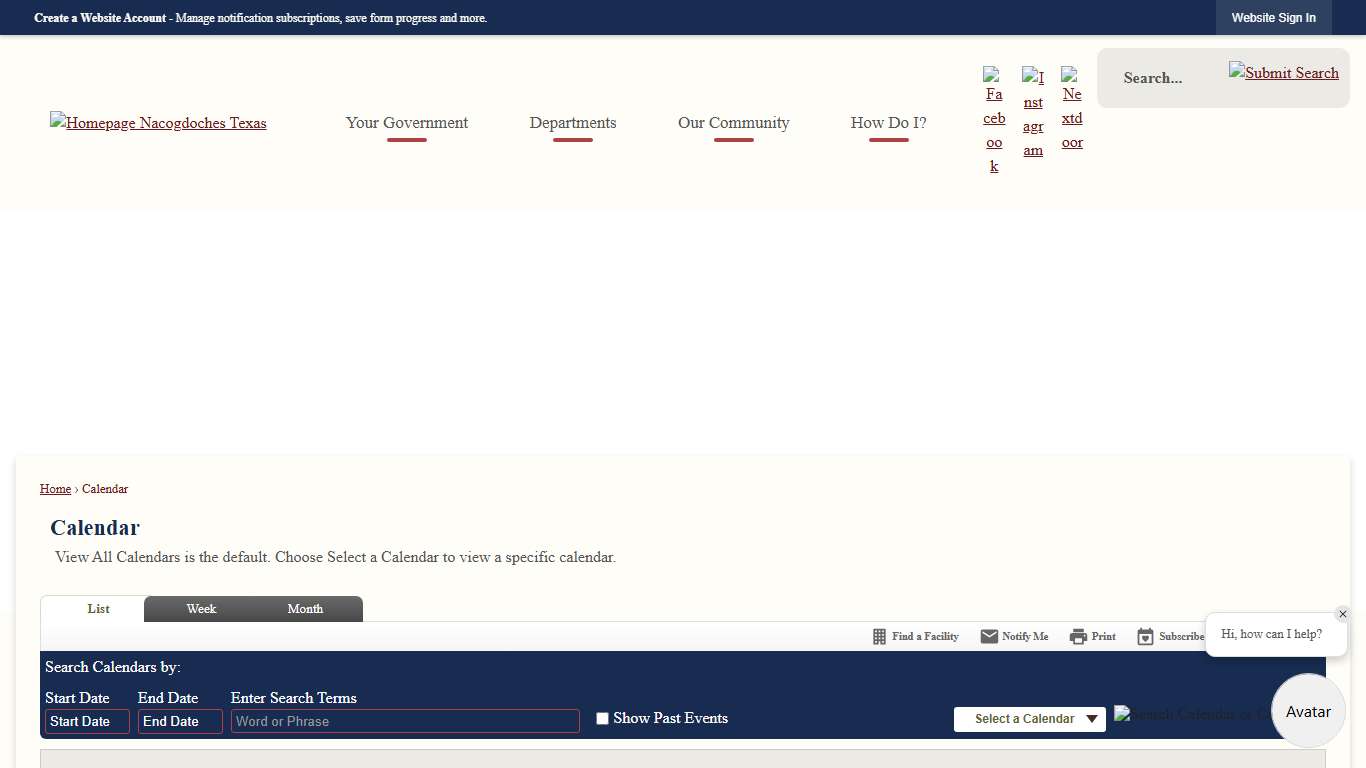Open the How Do I? menu
The height and width of the screenshot is (768, 1366).
click(888, 123)
